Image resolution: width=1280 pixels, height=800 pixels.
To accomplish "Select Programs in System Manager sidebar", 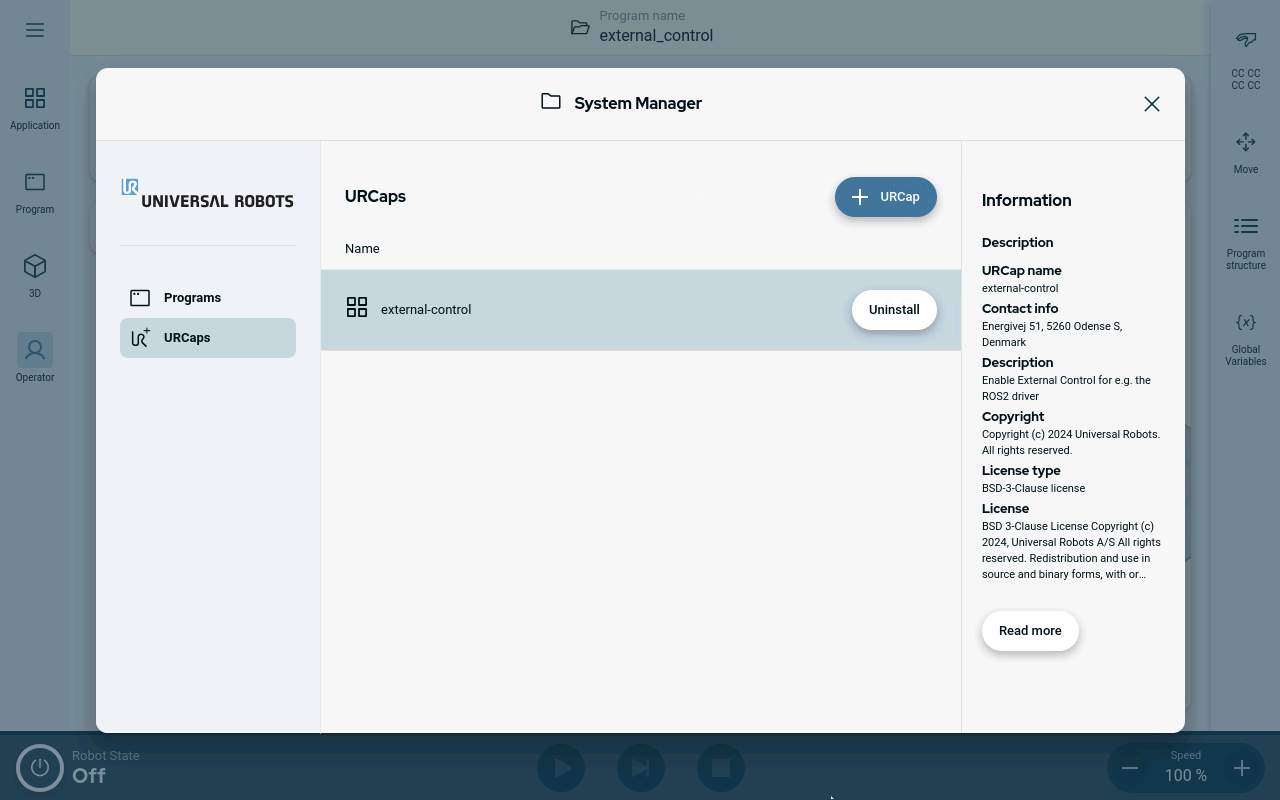I will (x=208, y=298).
